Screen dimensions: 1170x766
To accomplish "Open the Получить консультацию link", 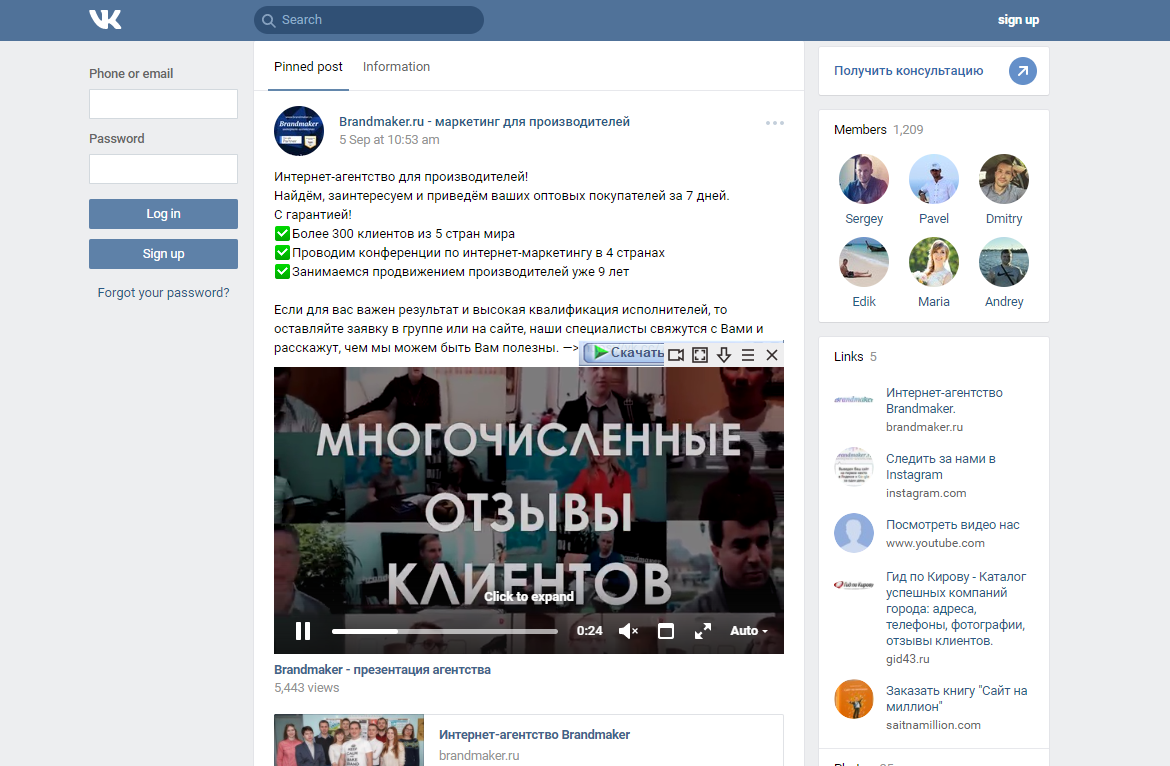I will (909, 71).
